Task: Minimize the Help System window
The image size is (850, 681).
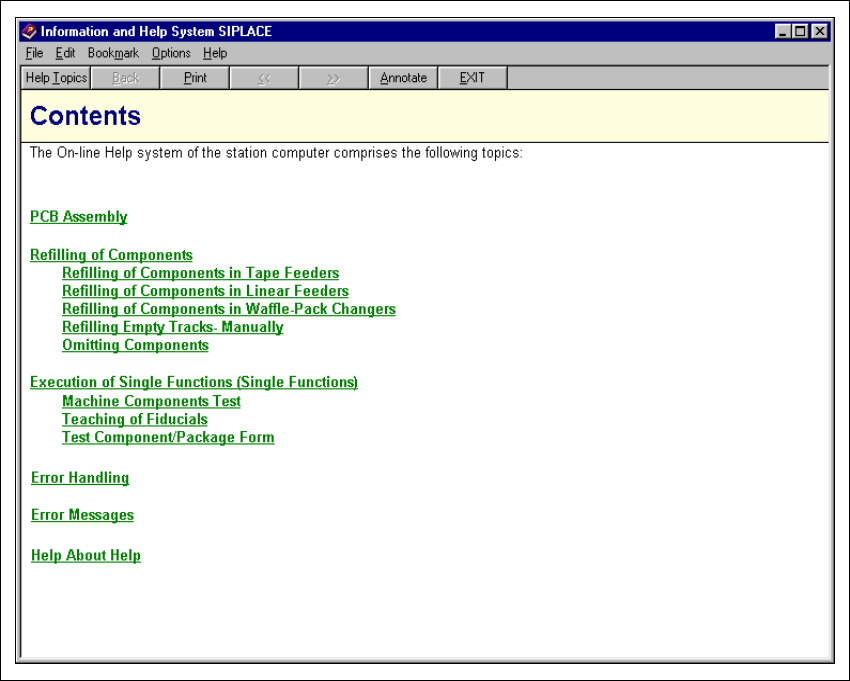Action: [782, 31]
